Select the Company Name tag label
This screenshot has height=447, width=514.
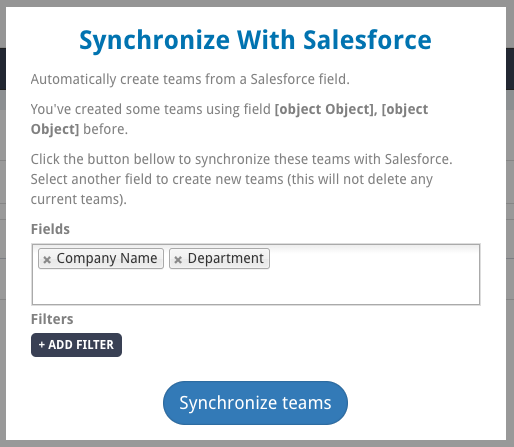pos(107,258)
